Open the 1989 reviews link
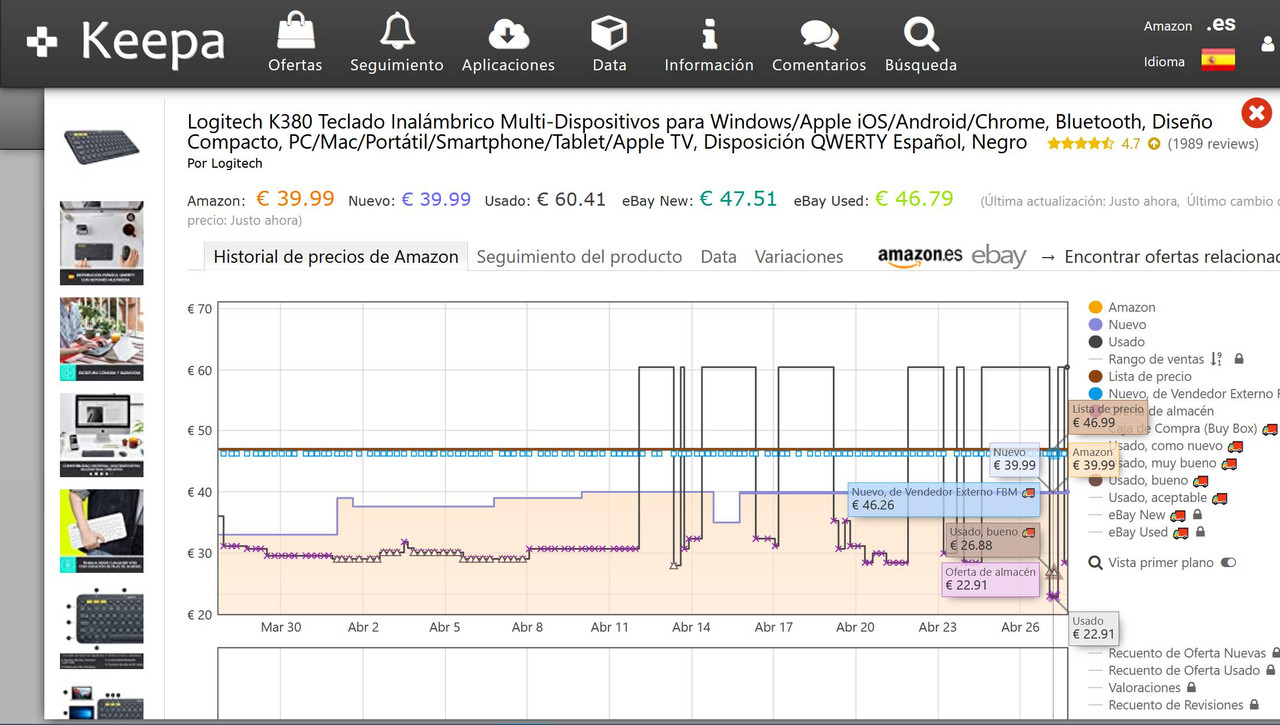The width and height of the screenshot is (1280, 725). point(1212,144)
